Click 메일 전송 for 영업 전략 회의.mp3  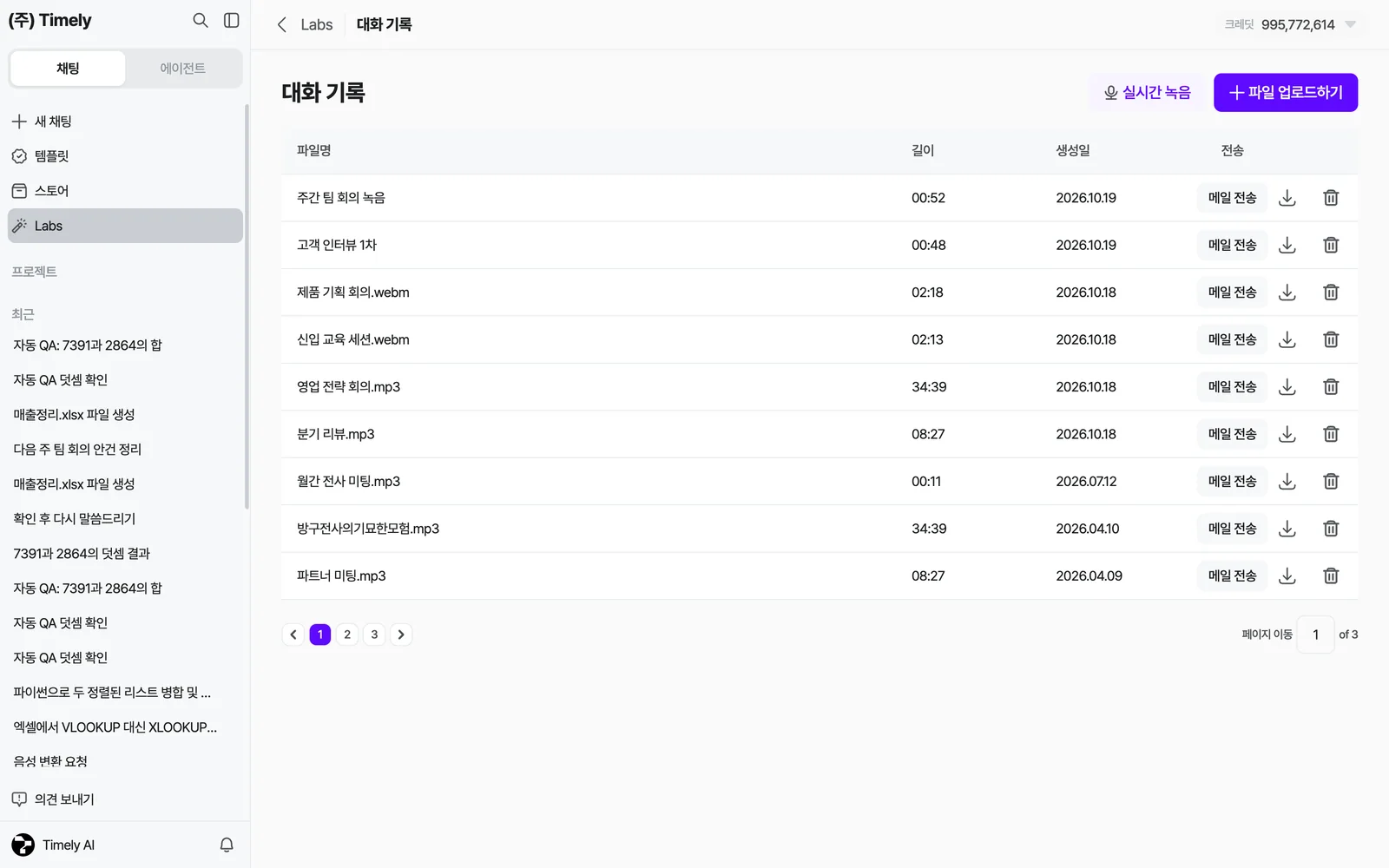point(1232,387)
